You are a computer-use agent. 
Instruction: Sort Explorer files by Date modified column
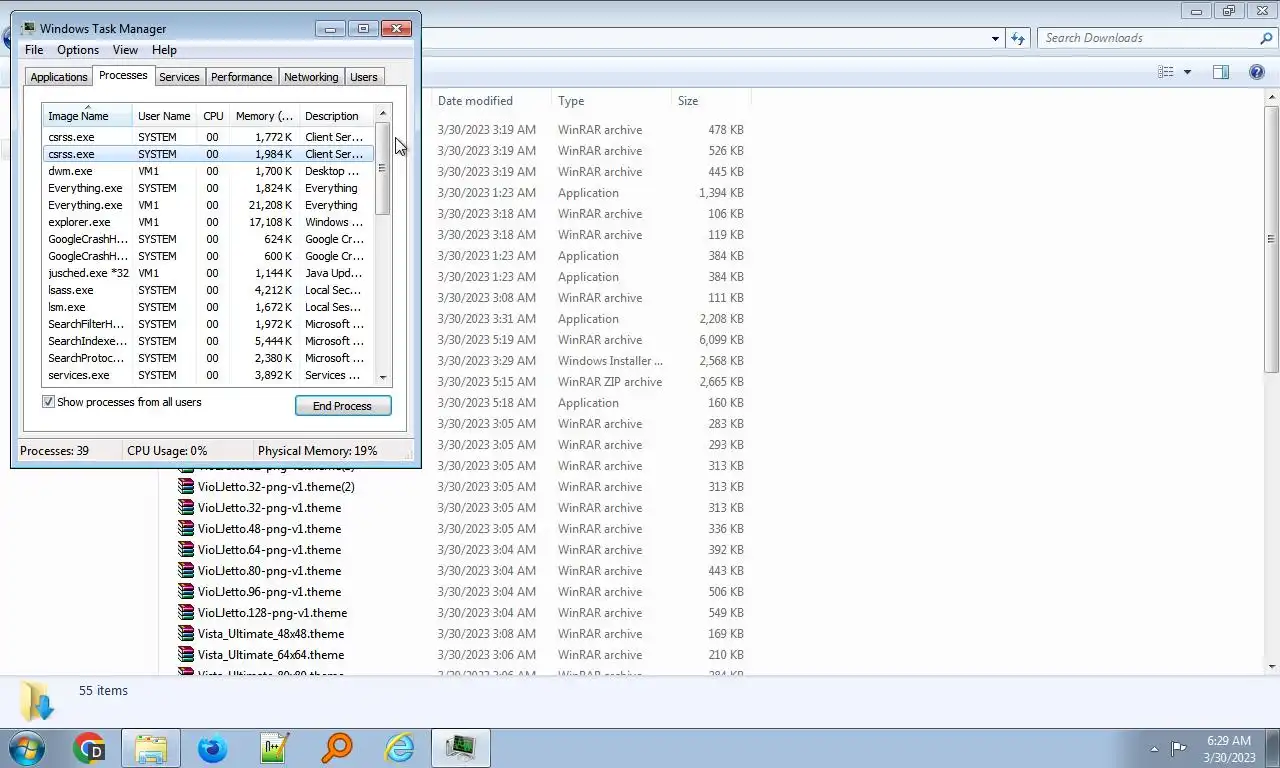click(x=490, y=101)
